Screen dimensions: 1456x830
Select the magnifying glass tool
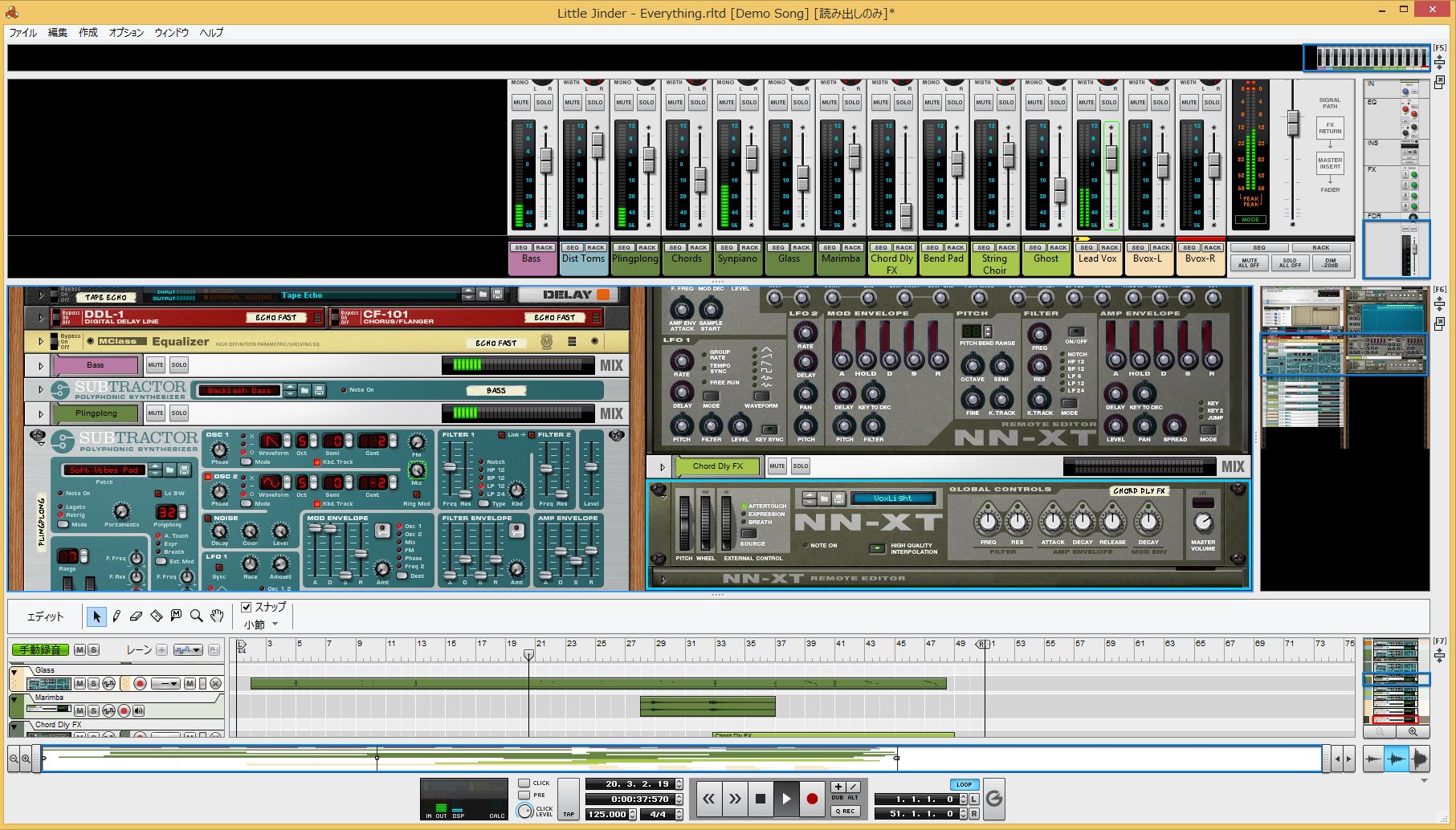[197, 616]
